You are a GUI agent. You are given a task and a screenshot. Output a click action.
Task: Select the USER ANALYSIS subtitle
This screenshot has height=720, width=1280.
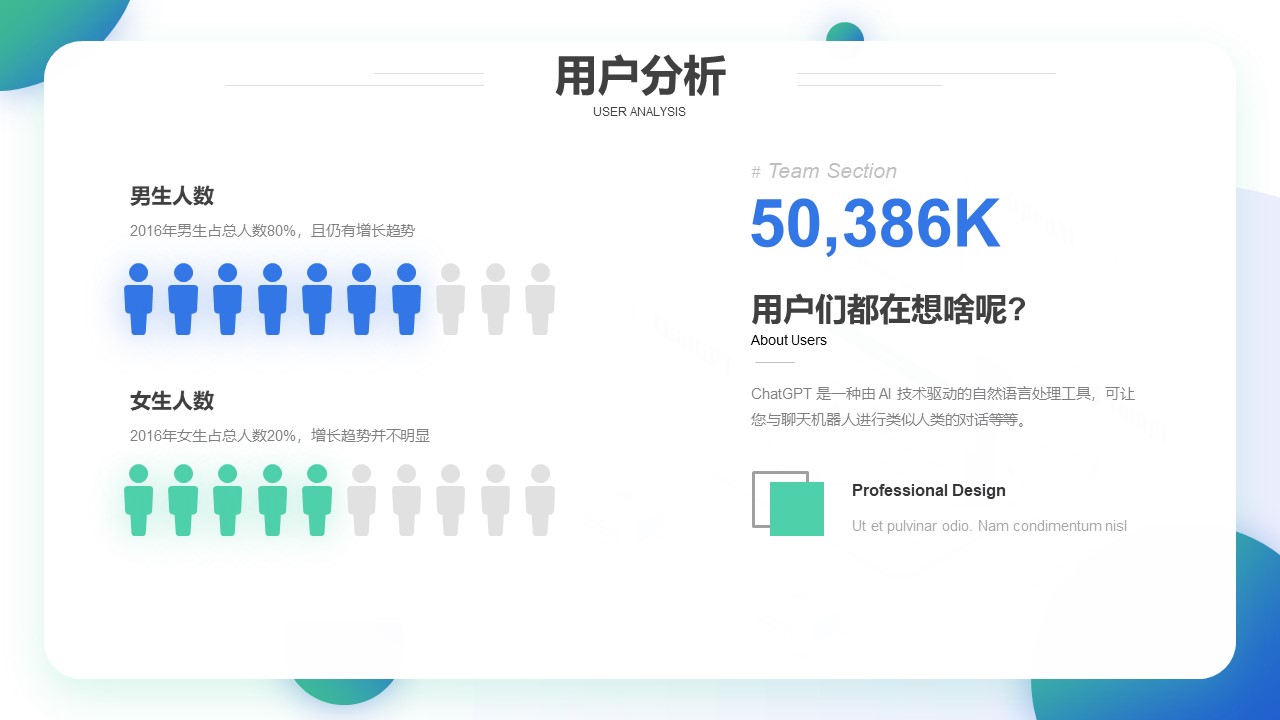pos(639,112)
